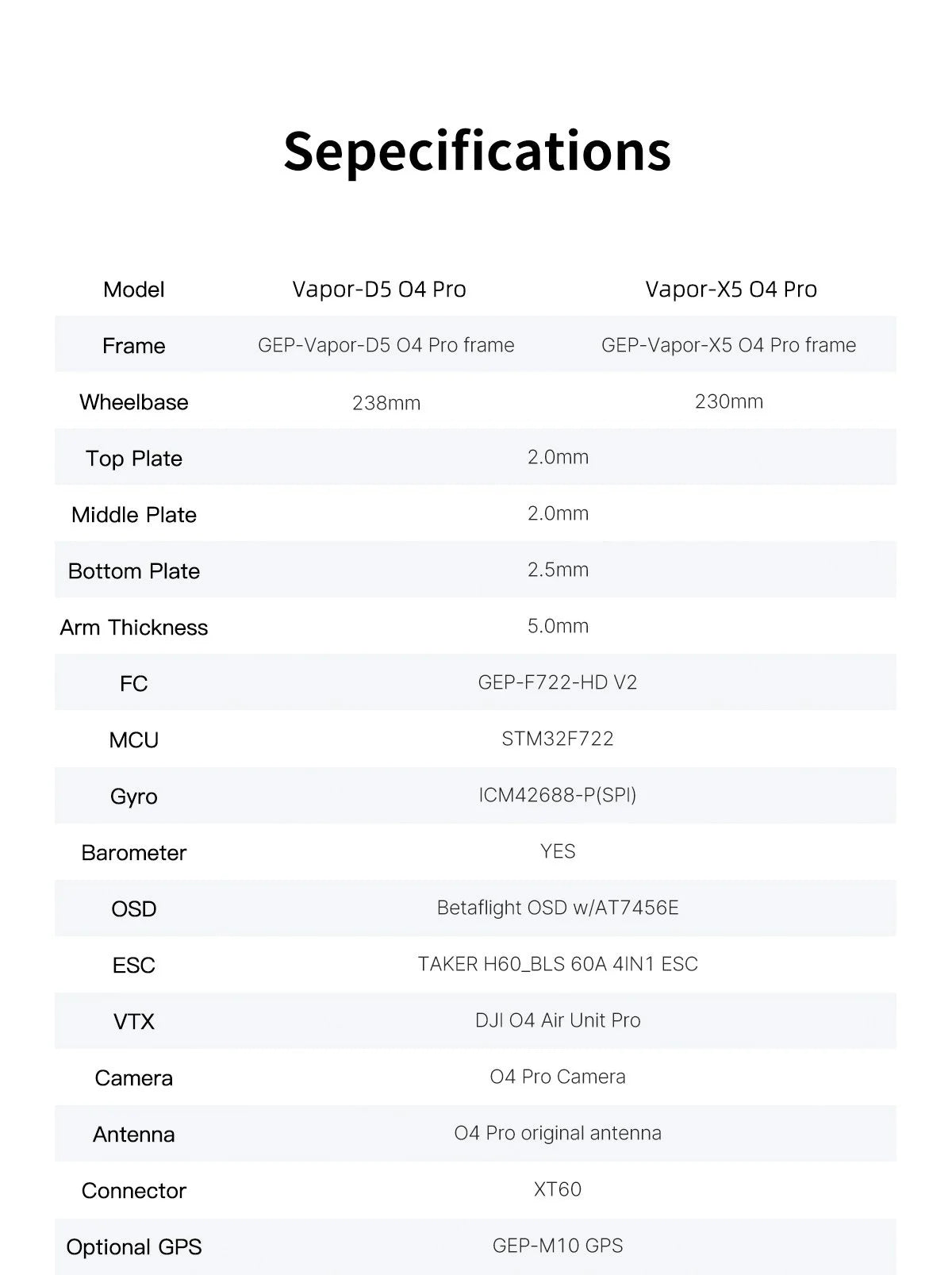952x1275 pixels.
Task: Click the DJI O4 Air Unit Pro value
Action: (x=558, y=1020)
